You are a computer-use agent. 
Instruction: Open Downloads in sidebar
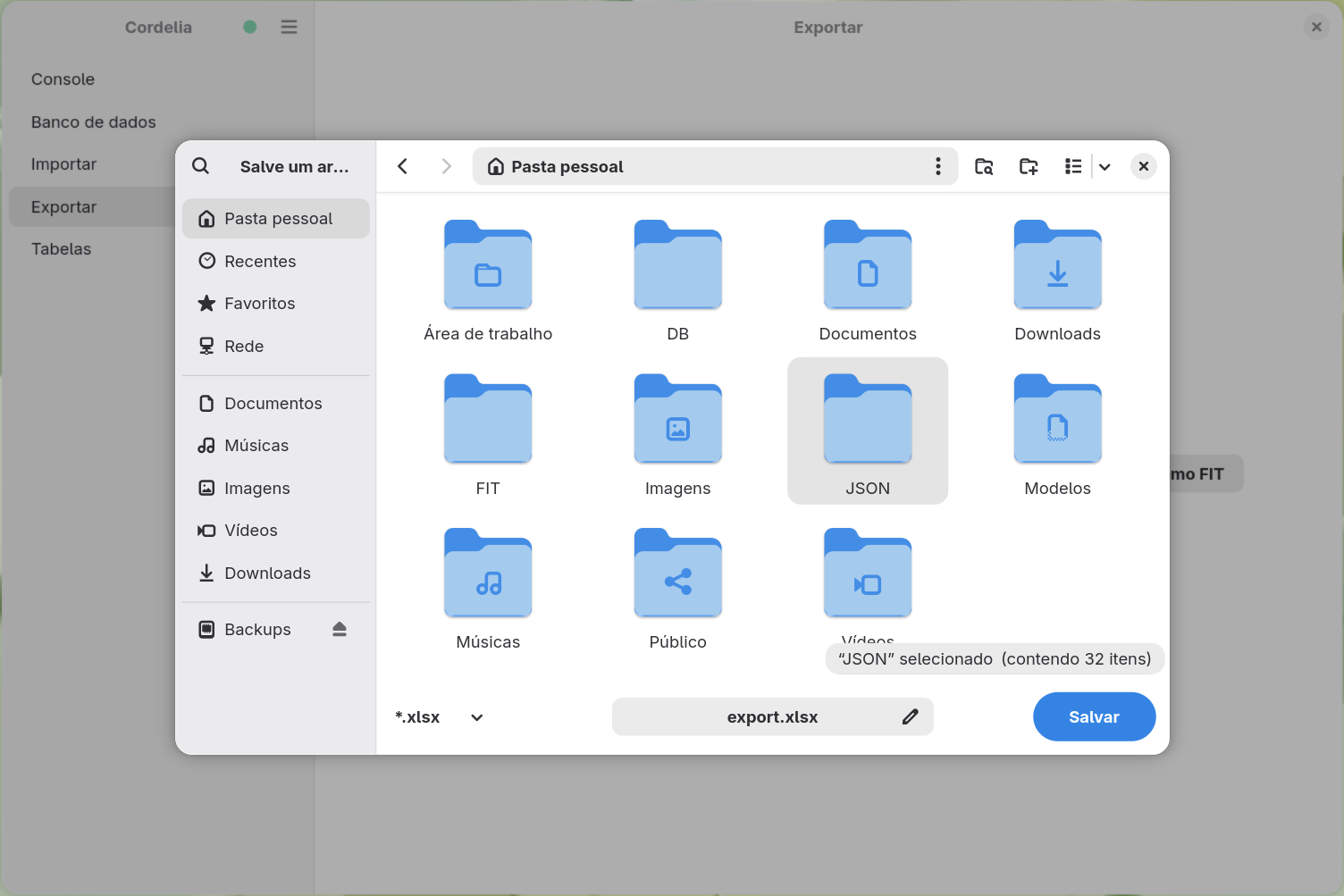point(276,574)
